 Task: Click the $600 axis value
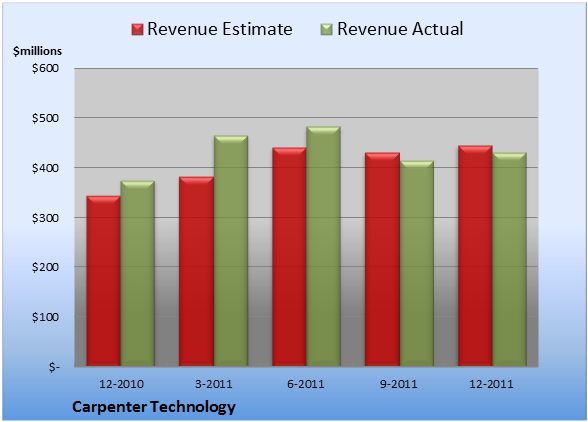[x=45, y=68]
